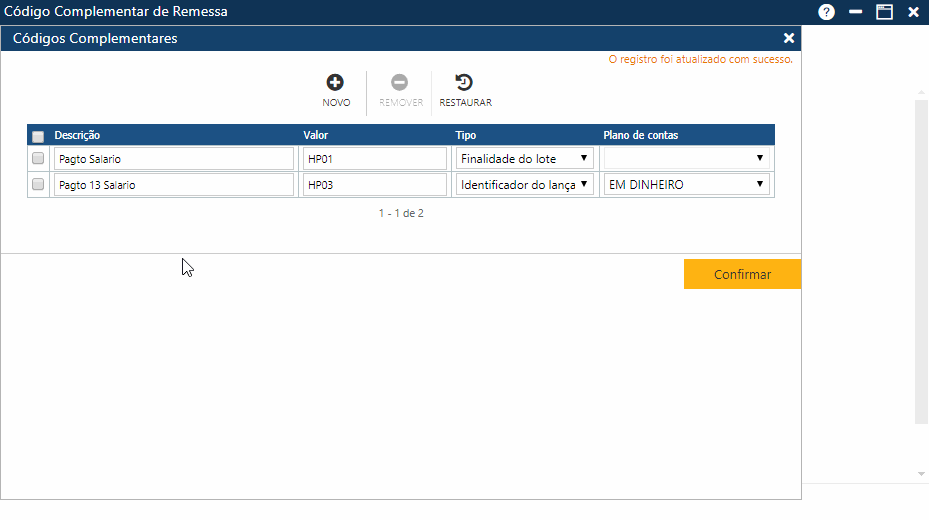
Task: Open the help question mark icon
Action: pos(826,12)
